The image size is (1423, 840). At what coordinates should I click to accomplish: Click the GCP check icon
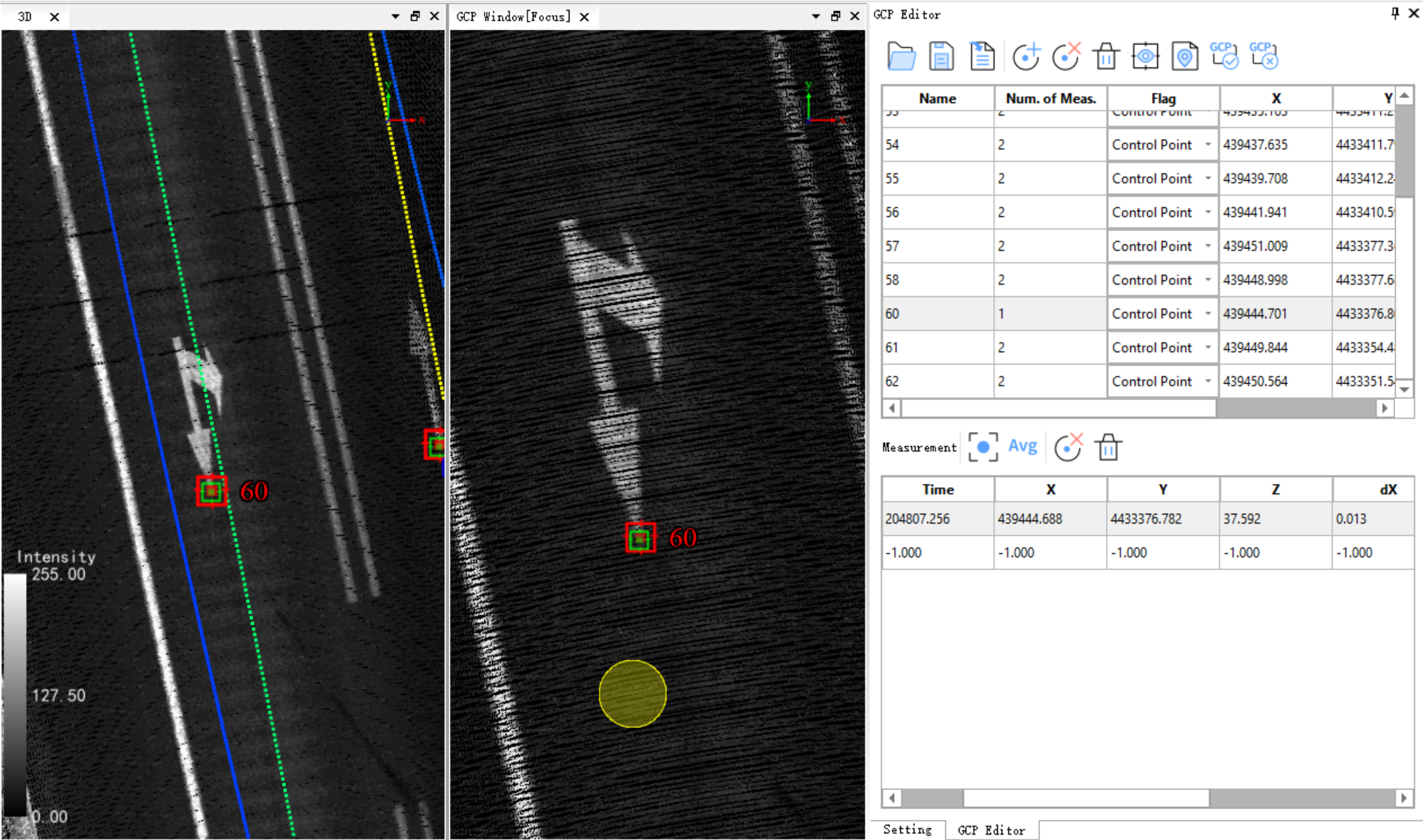click(1225, 56)
